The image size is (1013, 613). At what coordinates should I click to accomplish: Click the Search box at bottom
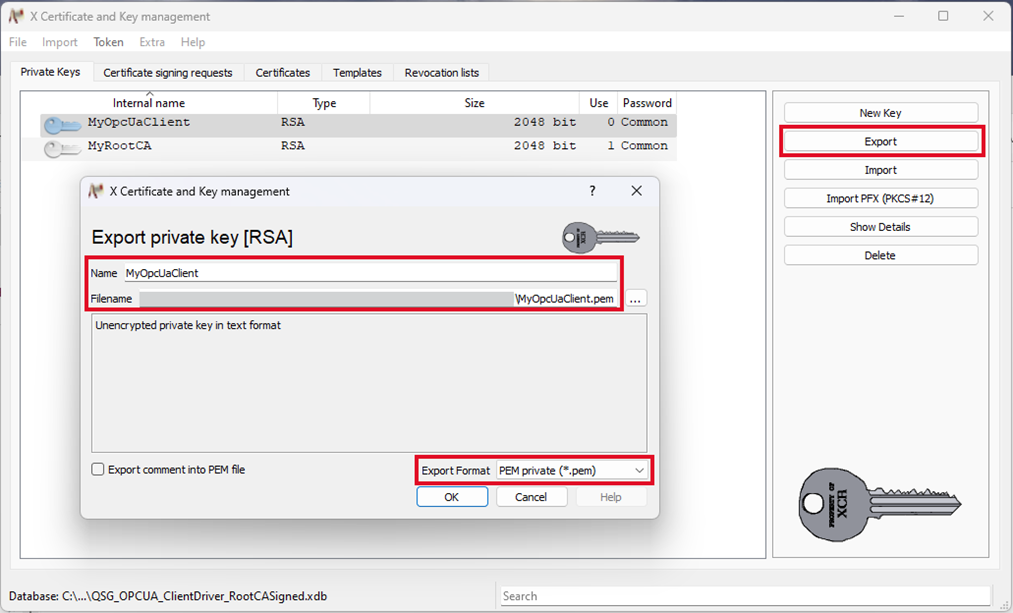click(745, 596)
